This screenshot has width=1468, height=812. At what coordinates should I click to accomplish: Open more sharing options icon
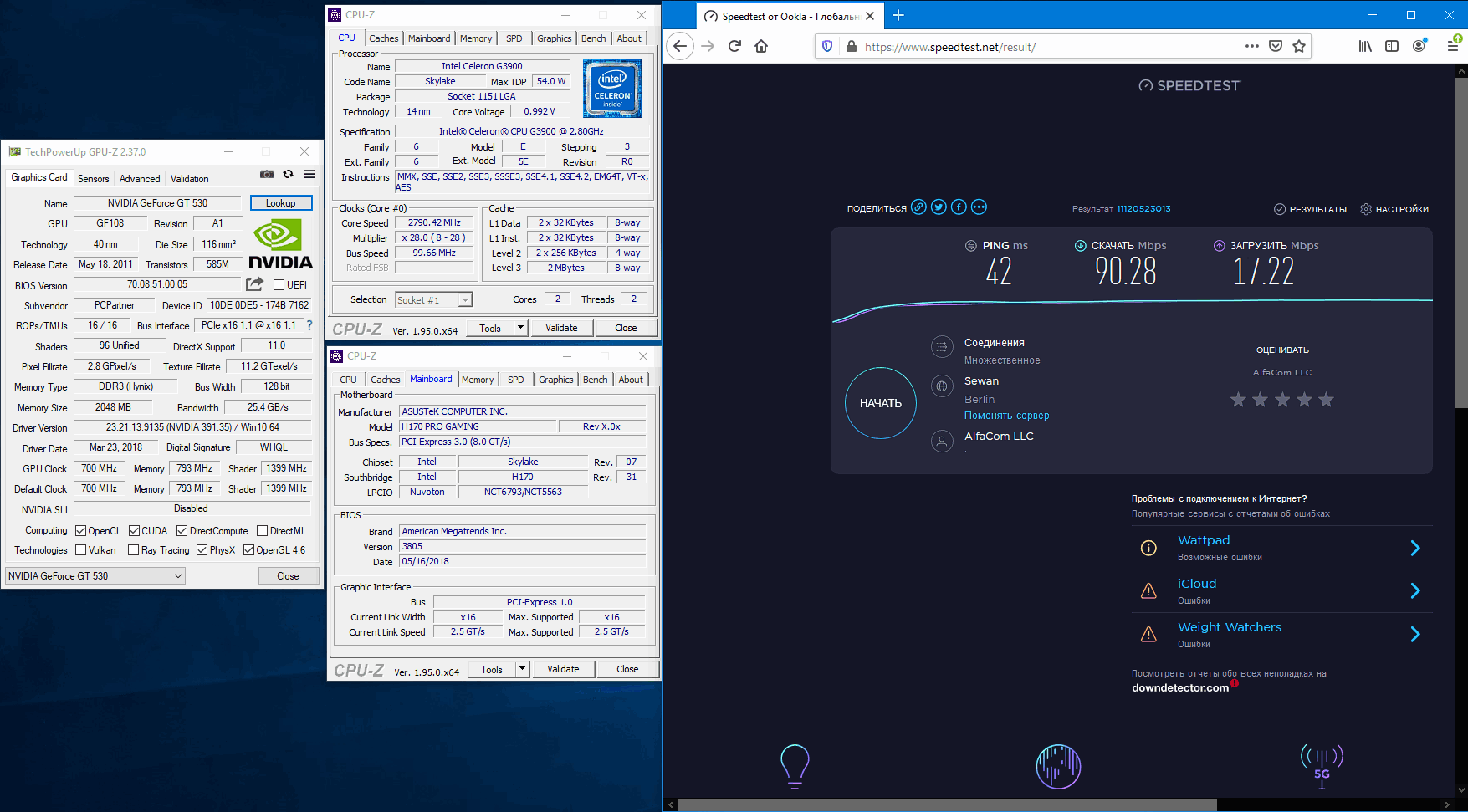coord(979,207)
